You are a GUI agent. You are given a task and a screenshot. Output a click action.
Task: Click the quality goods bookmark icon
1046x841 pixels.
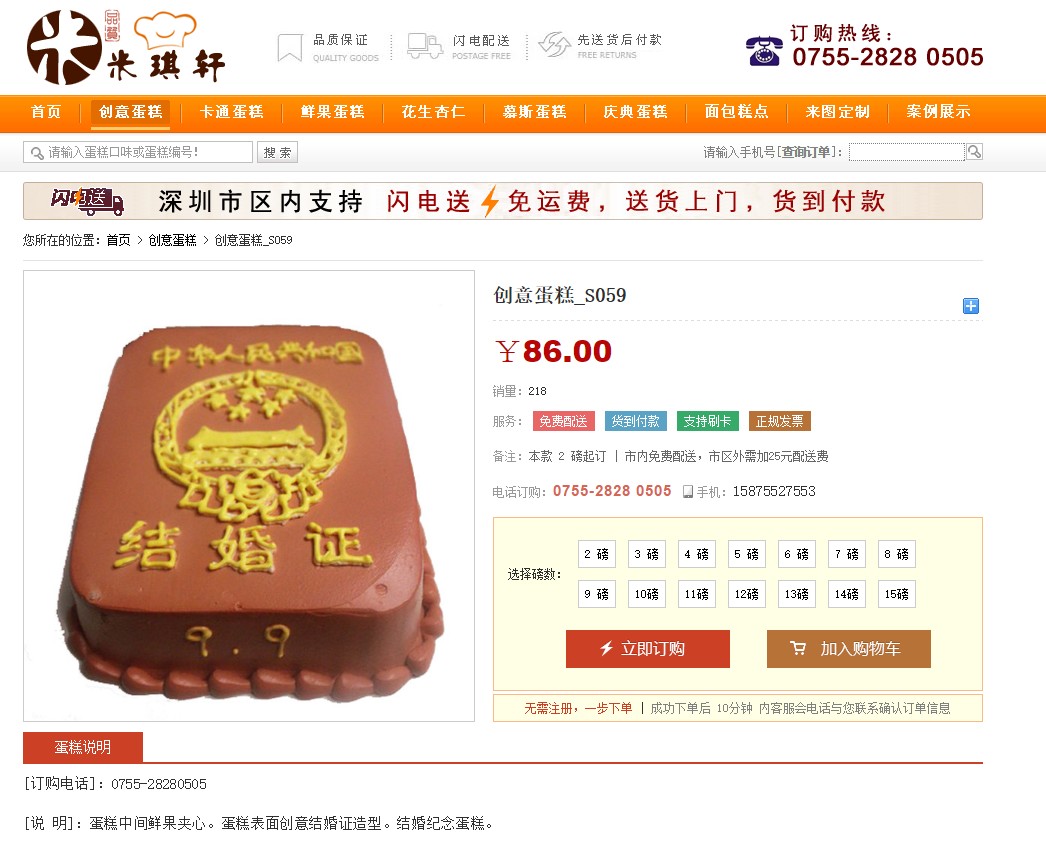point(290,48)
